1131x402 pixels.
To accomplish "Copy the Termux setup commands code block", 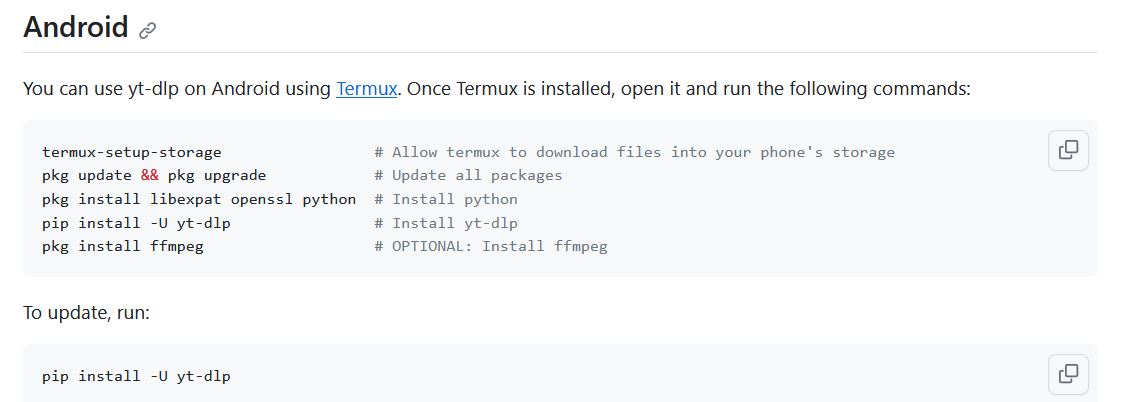I will (1068, 150).
